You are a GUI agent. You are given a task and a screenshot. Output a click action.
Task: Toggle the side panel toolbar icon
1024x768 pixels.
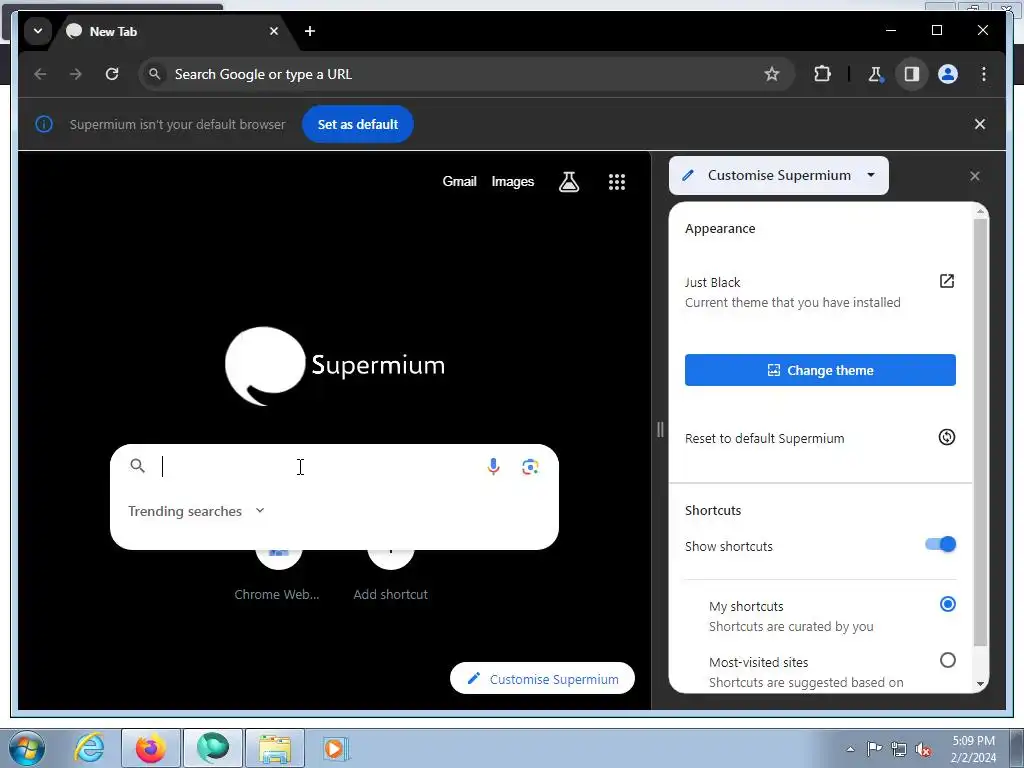(x=912, y=74)
